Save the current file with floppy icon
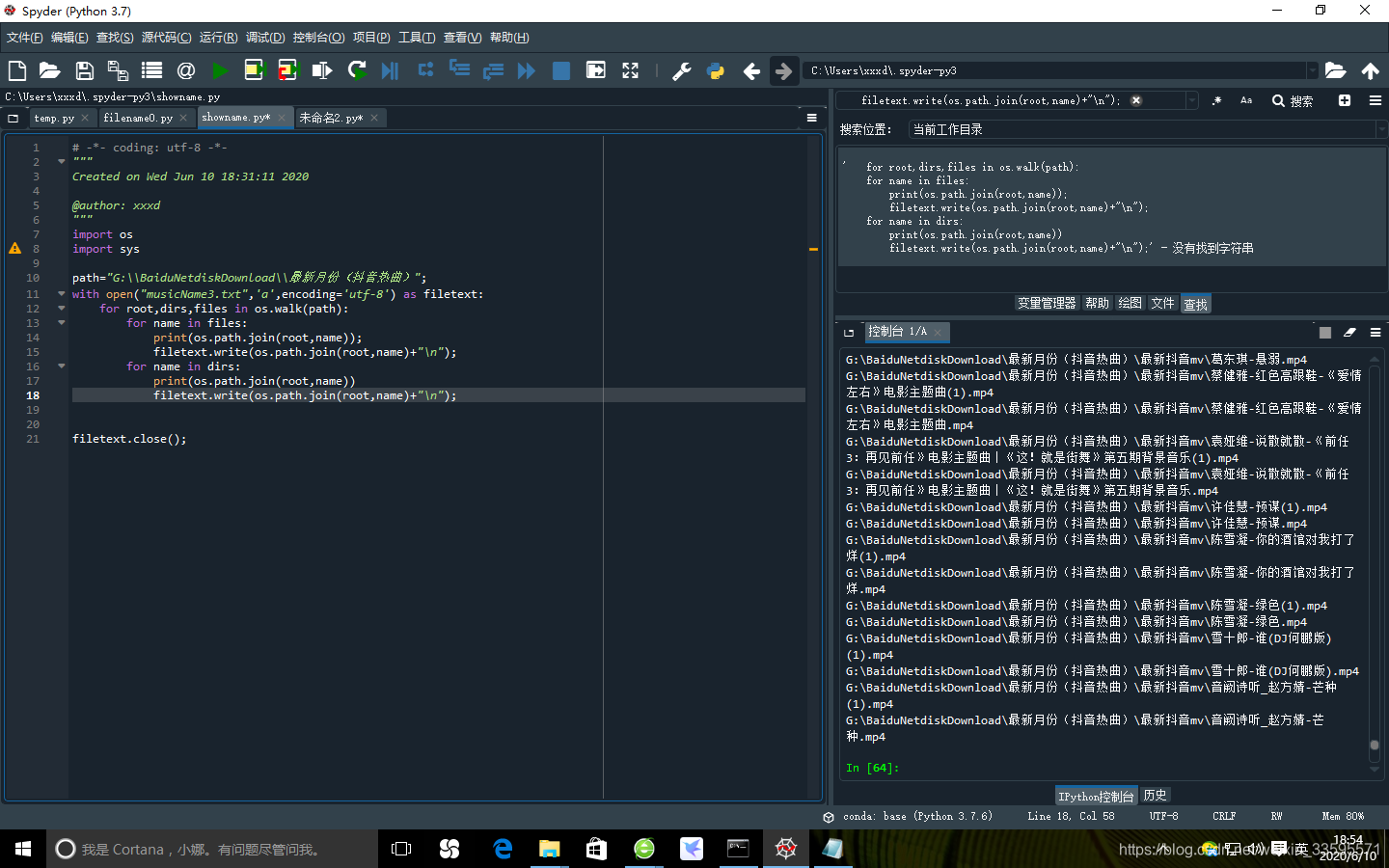Image resolution: width=1389 pixels, height=868 pixels. (x=84, y=70)
